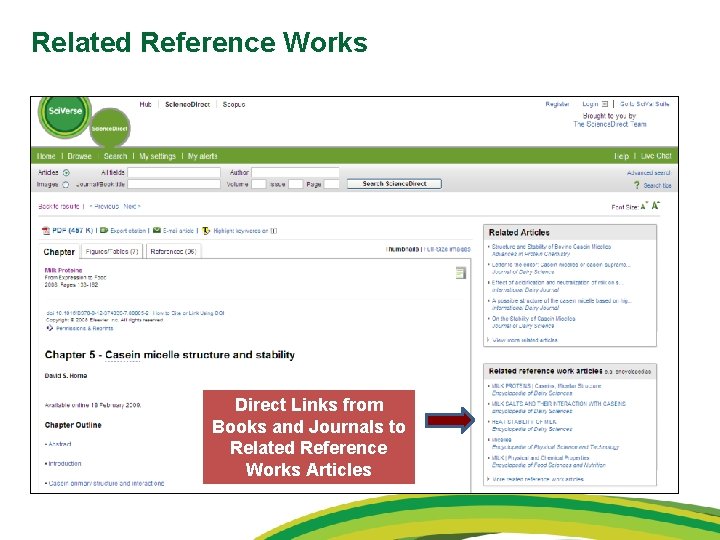The image size is (720, 540).
Task: Jump to Abstract in Chapter Outline
Action: (x=60, y=444)
